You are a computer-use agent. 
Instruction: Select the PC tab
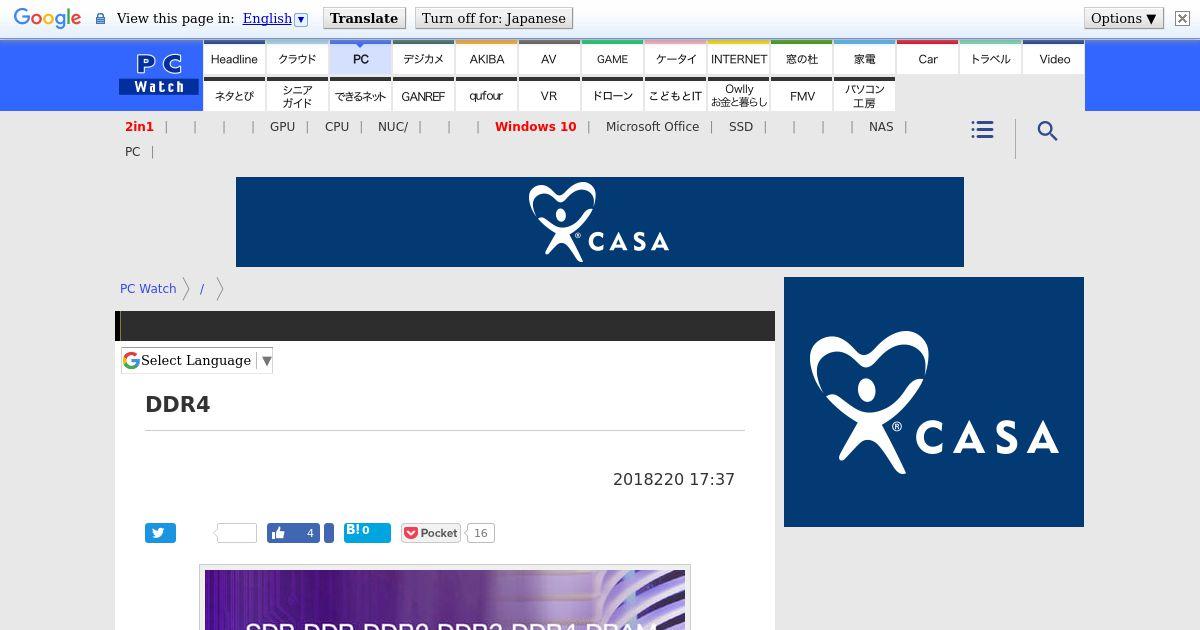[360, 59]
